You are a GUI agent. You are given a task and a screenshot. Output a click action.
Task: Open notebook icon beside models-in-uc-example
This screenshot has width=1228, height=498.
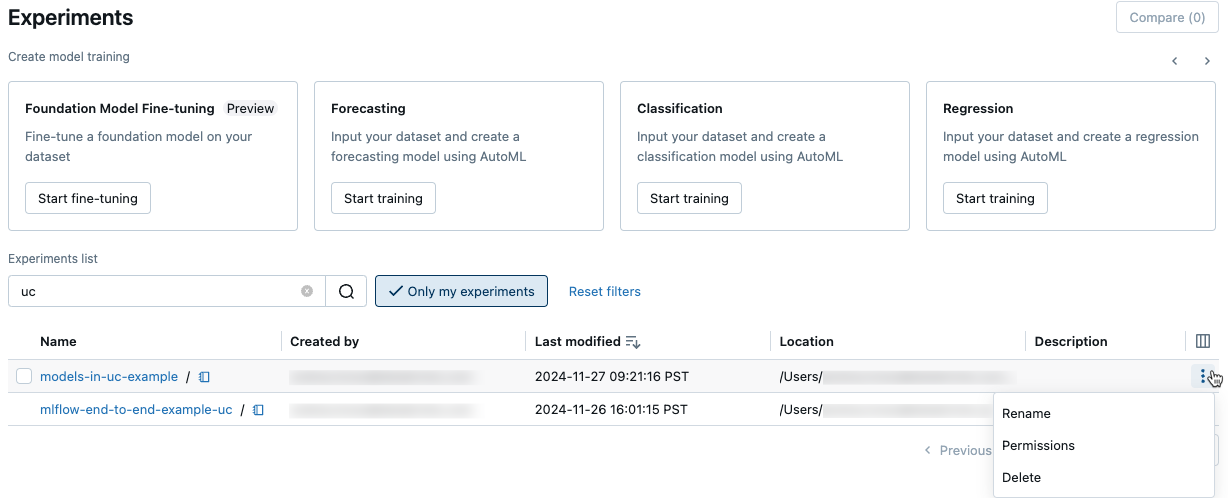tap(204, 377)
